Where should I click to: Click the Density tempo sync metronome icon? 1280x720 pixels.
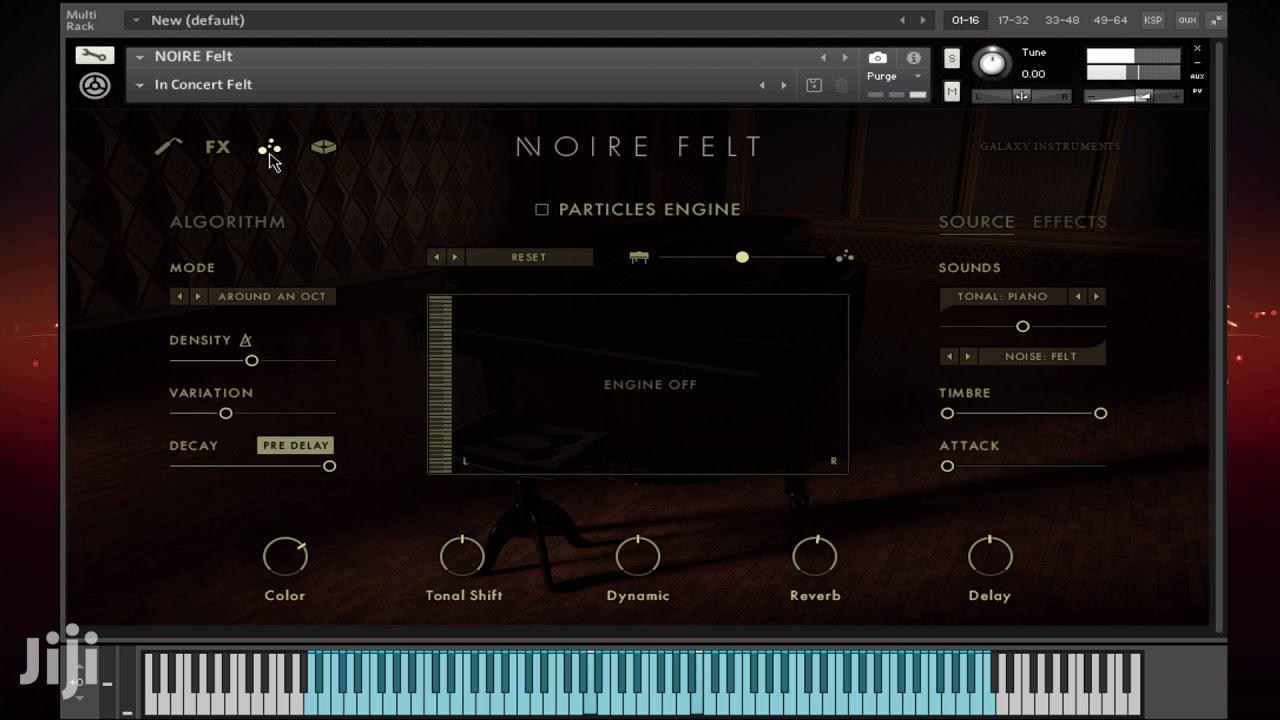246,340
